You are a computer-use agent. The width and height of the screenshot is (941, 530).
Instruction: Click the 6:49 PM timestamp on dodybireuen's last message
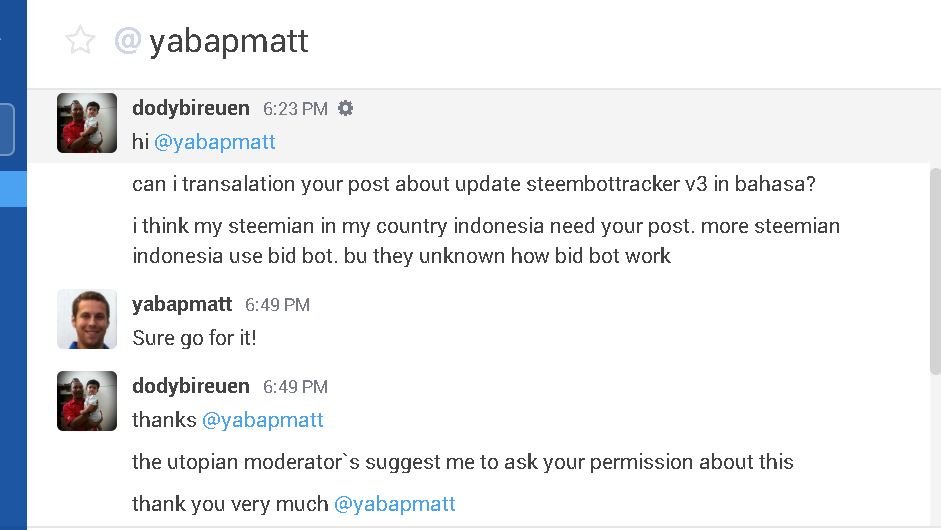coord(295,387)
